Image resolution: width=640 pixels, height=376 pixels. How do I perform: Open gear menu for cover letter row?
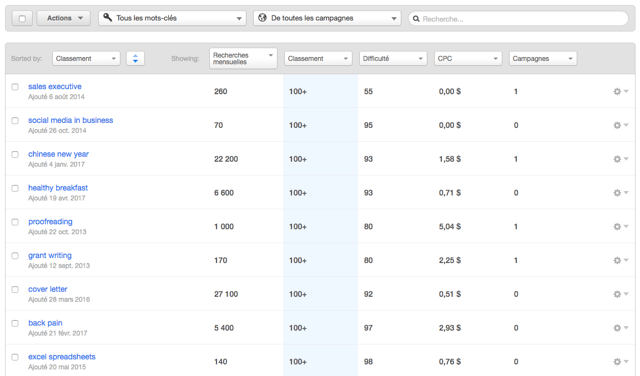620,294
